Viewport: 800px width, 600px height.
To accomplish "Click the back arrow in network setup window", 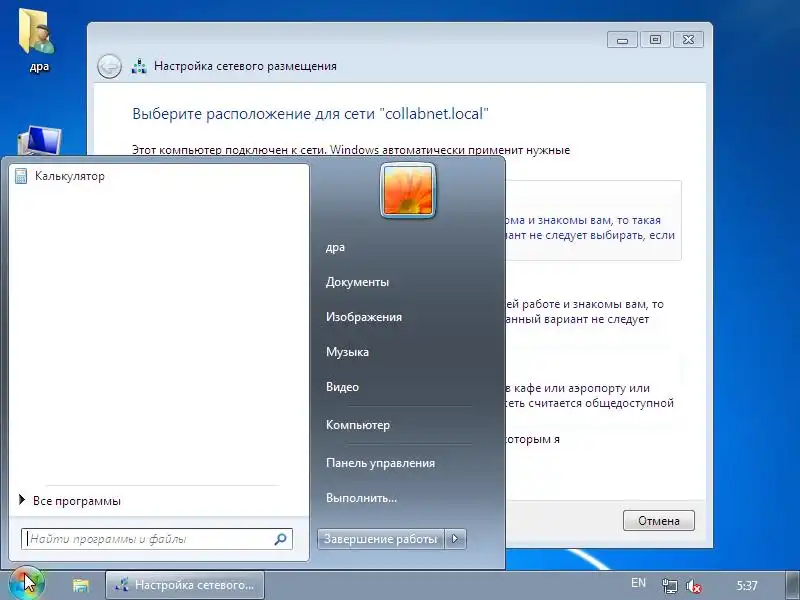I will click(109, 66).
